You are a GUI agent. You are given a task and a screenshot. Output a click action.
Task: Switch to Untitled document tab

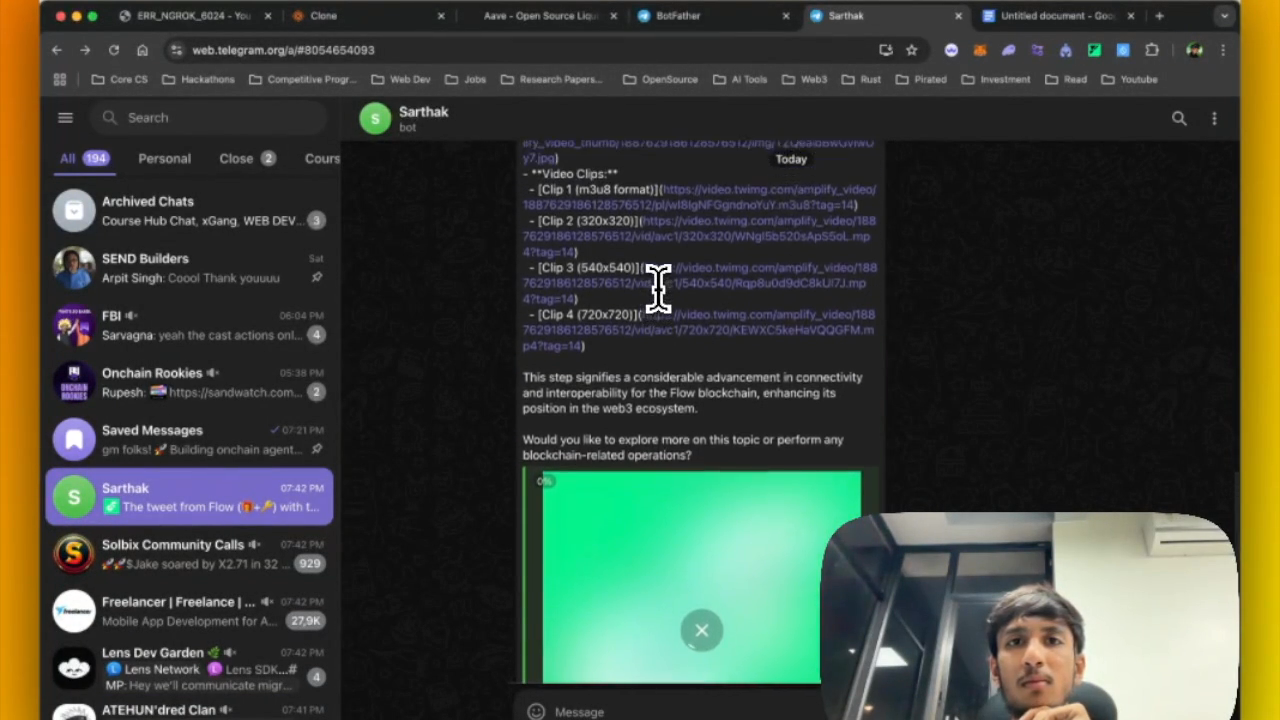point(1059,16)
